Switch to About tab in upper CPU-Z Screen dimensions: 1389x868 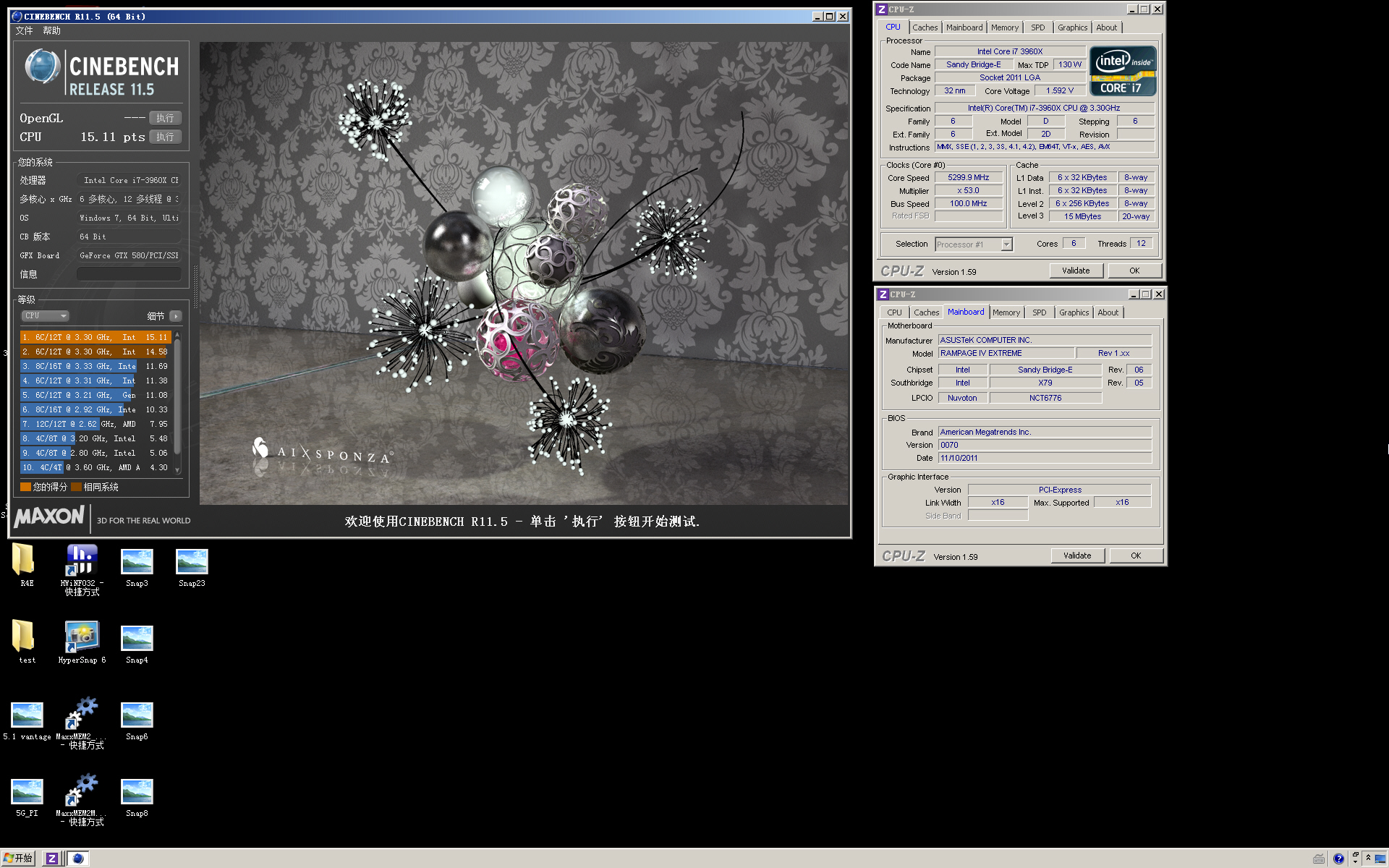point(1106,27)
